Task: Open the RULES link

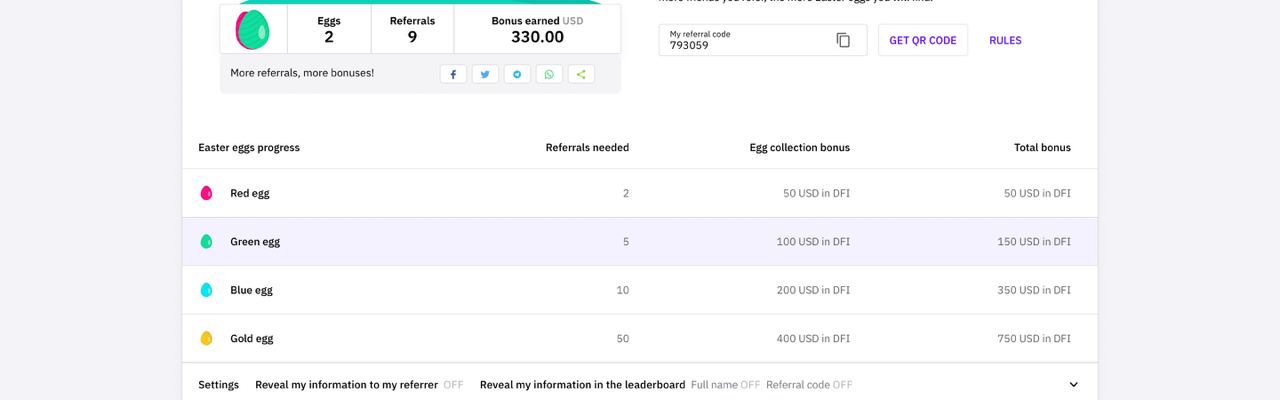Action: 1005,41
